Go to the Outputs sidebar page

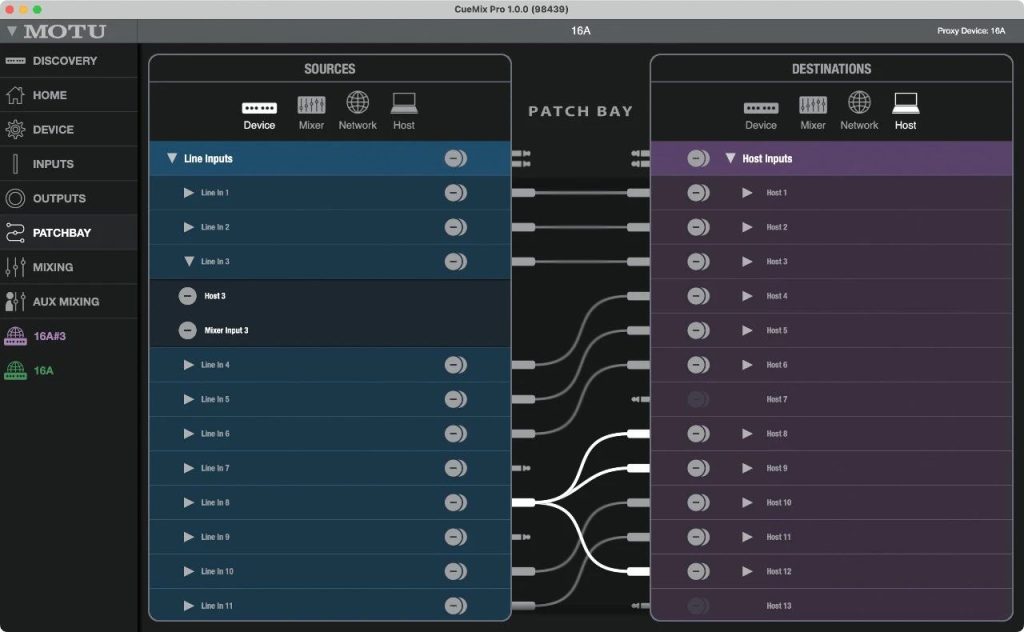pyautogui.click(x=58, y=198)
